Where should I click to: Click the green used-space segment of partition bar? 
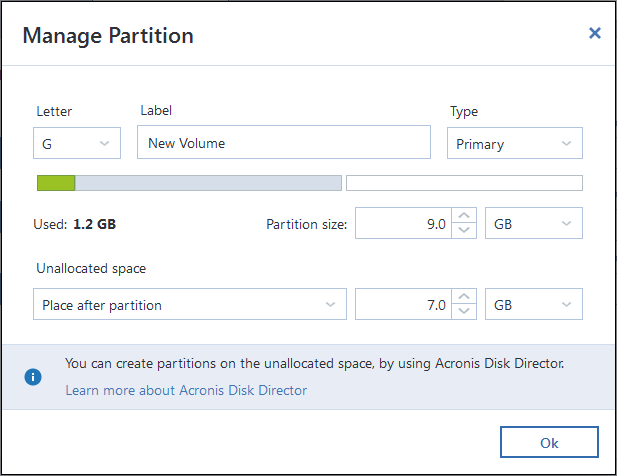56,183
